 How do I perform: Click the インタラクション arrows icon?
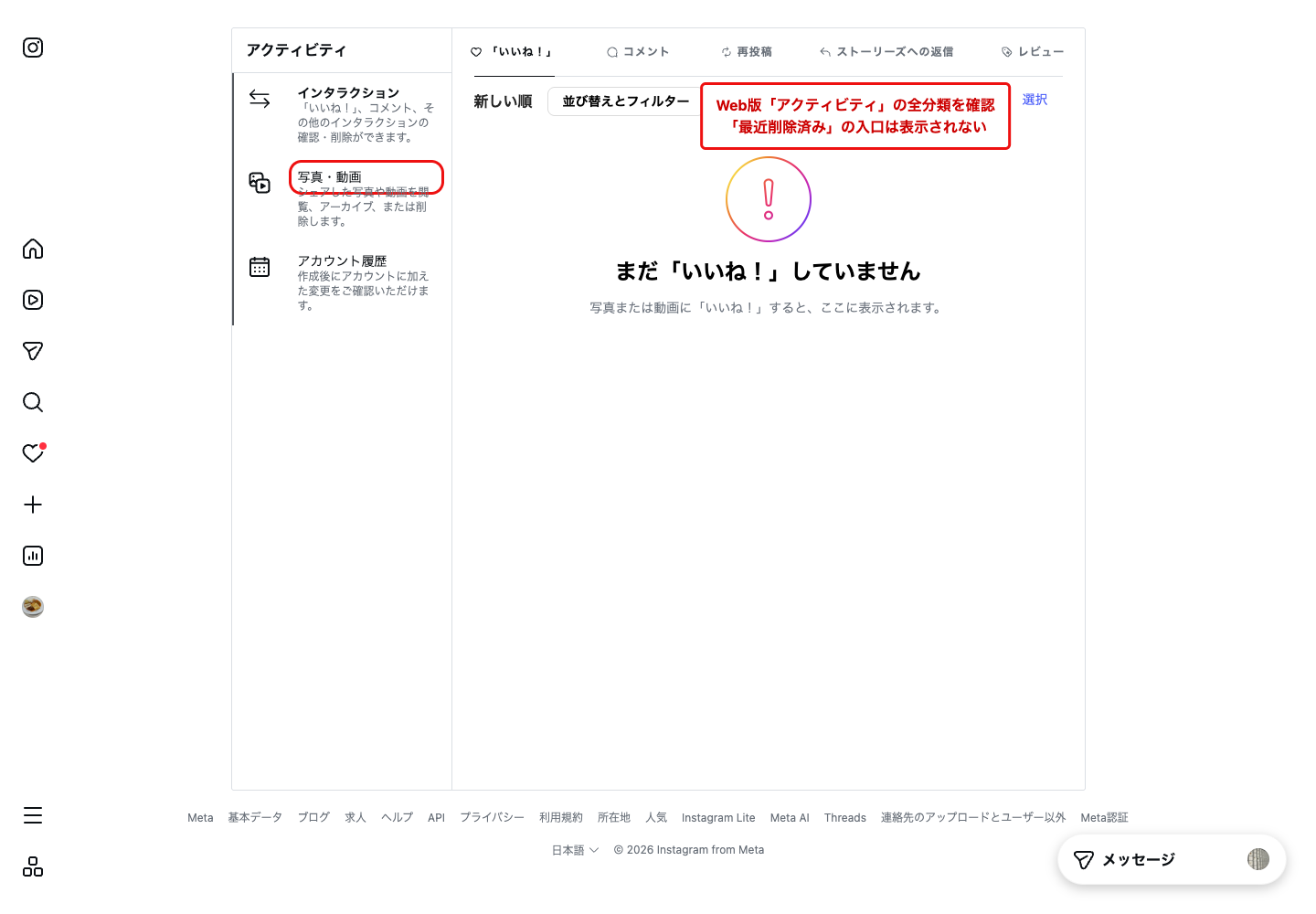point(260,99)
